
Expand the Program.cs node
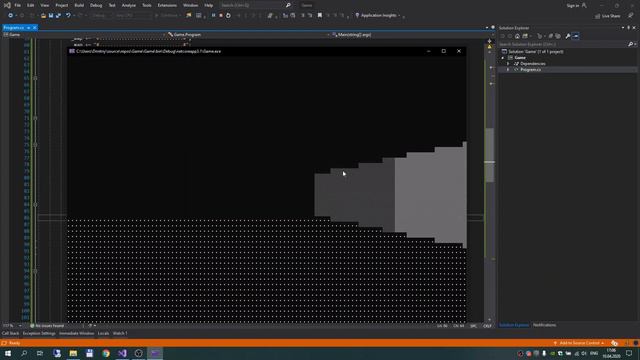(508, 70)
